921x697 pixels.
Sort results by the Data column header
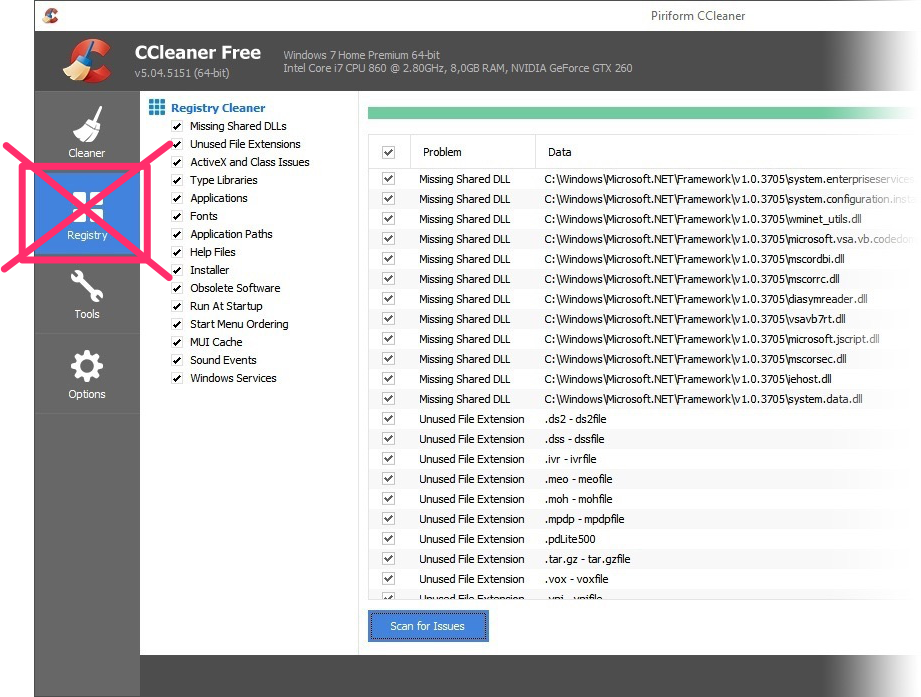coord(559,152)
